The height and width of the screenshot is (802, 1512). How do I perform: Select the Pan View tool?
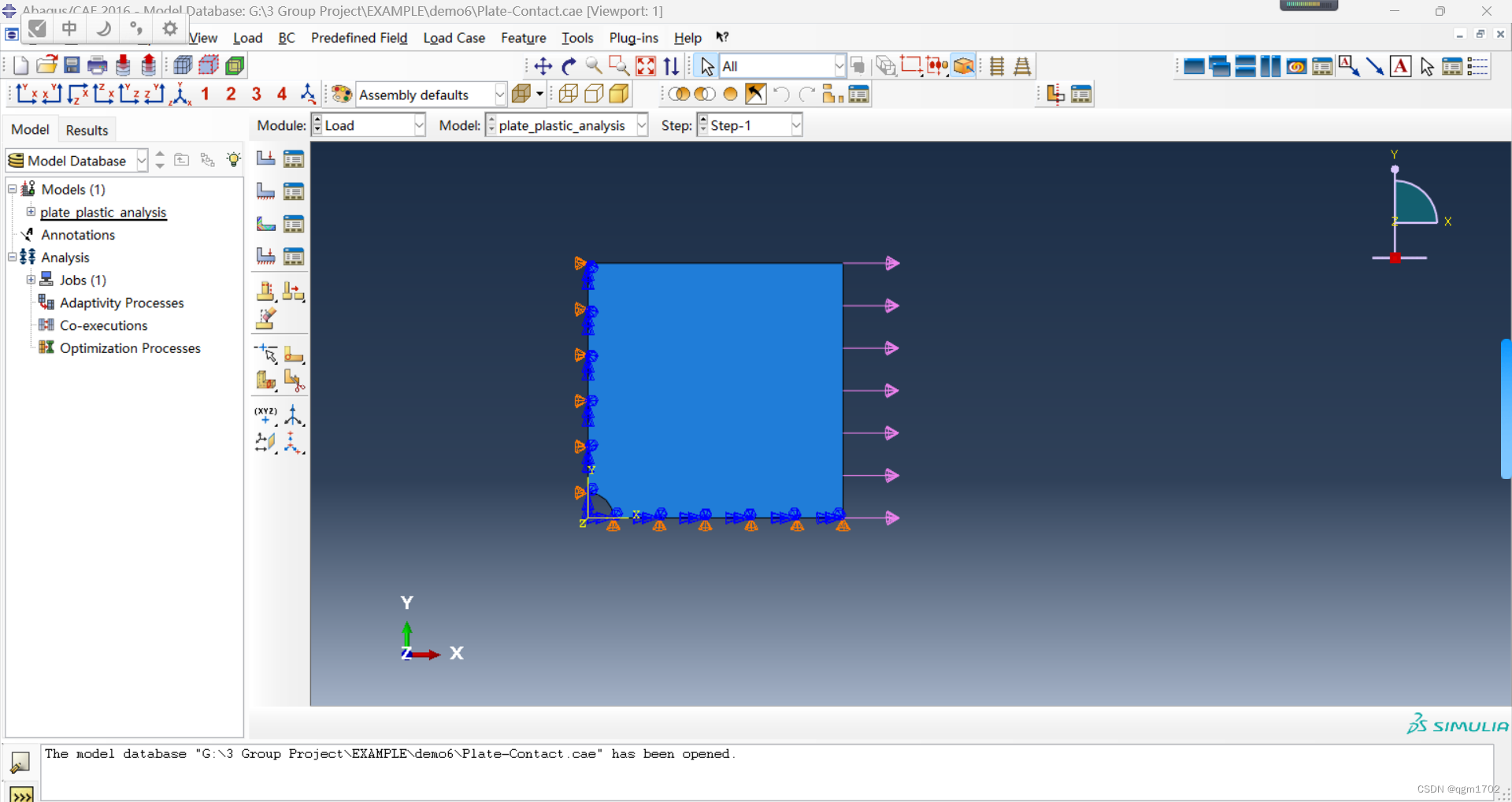point(543,66)
